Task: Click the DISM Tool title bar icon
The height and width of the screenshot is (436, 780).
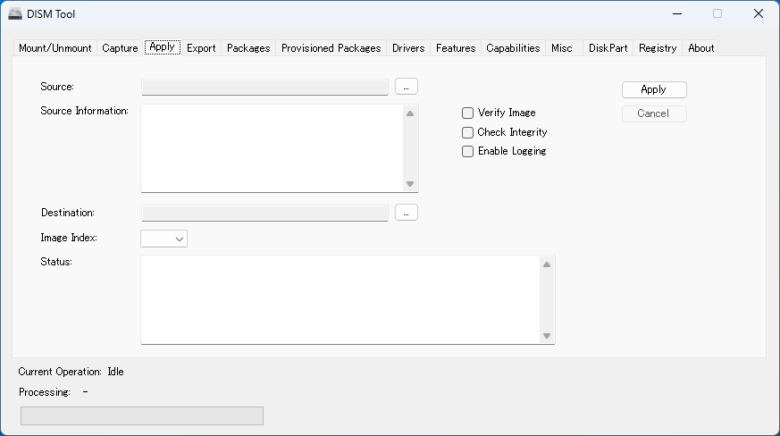Action: tap(15, 14)
